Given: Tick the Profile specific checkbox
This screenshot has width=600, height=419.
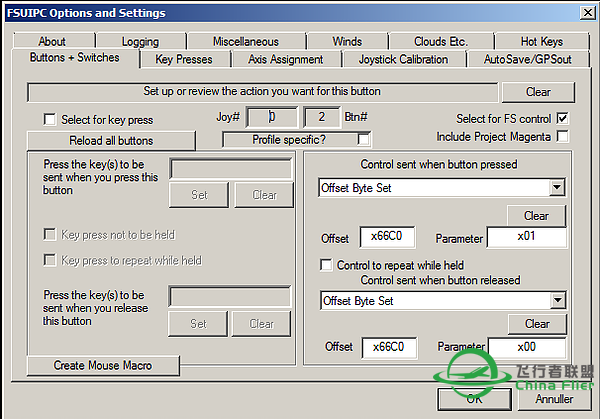Looking at the screenshot, I should point(363,139).
